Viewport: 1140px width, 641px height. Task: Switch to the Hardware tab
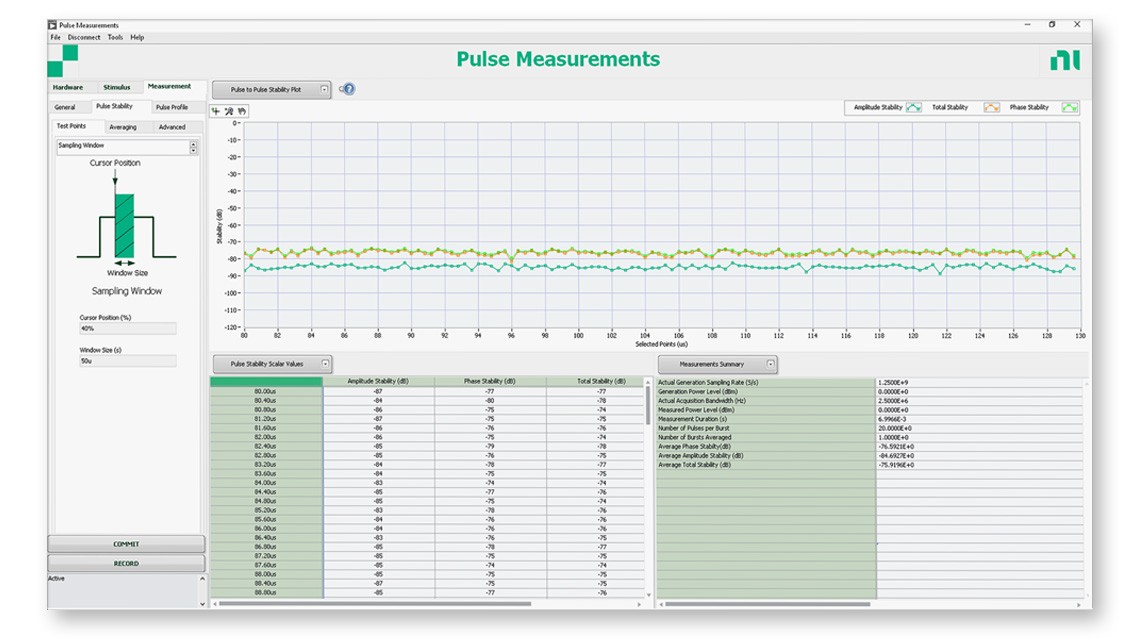pyautogui.click(x=68, y=87)
